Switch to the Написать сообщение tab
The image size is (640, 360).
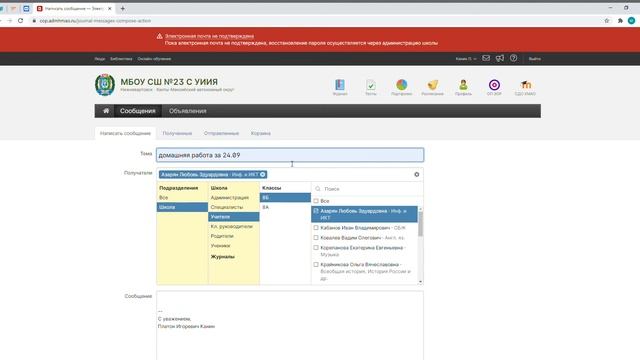coord(125,133)
